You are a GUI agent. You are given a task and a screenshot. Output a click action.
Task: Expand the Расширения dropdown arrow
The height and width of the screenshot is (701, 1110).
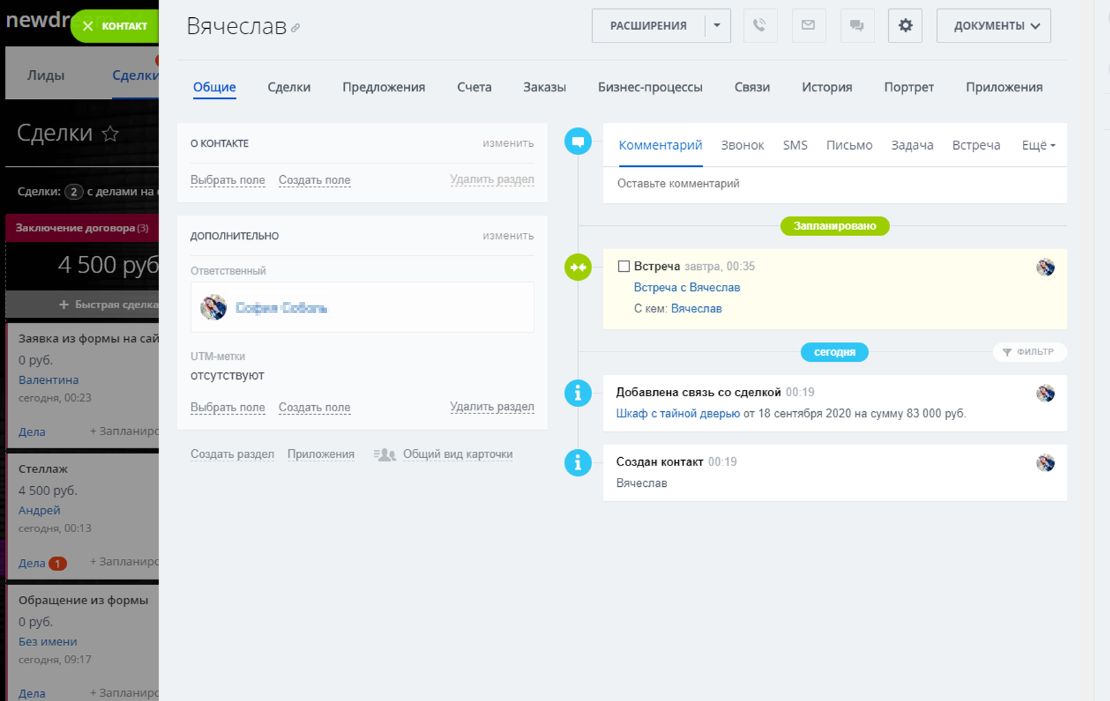click(x=717, y=26)
